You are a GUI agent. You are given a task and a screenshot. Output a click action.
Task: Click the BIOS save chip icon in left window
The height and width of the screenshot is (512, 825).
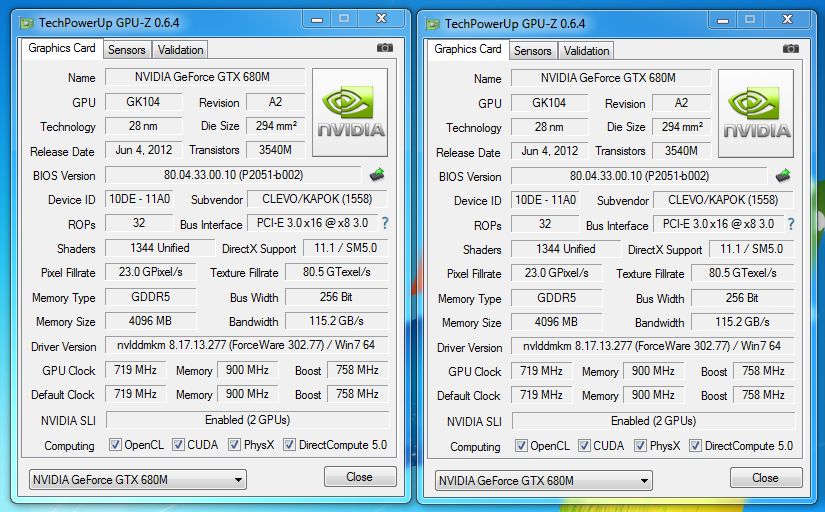[x=377, y=175]
